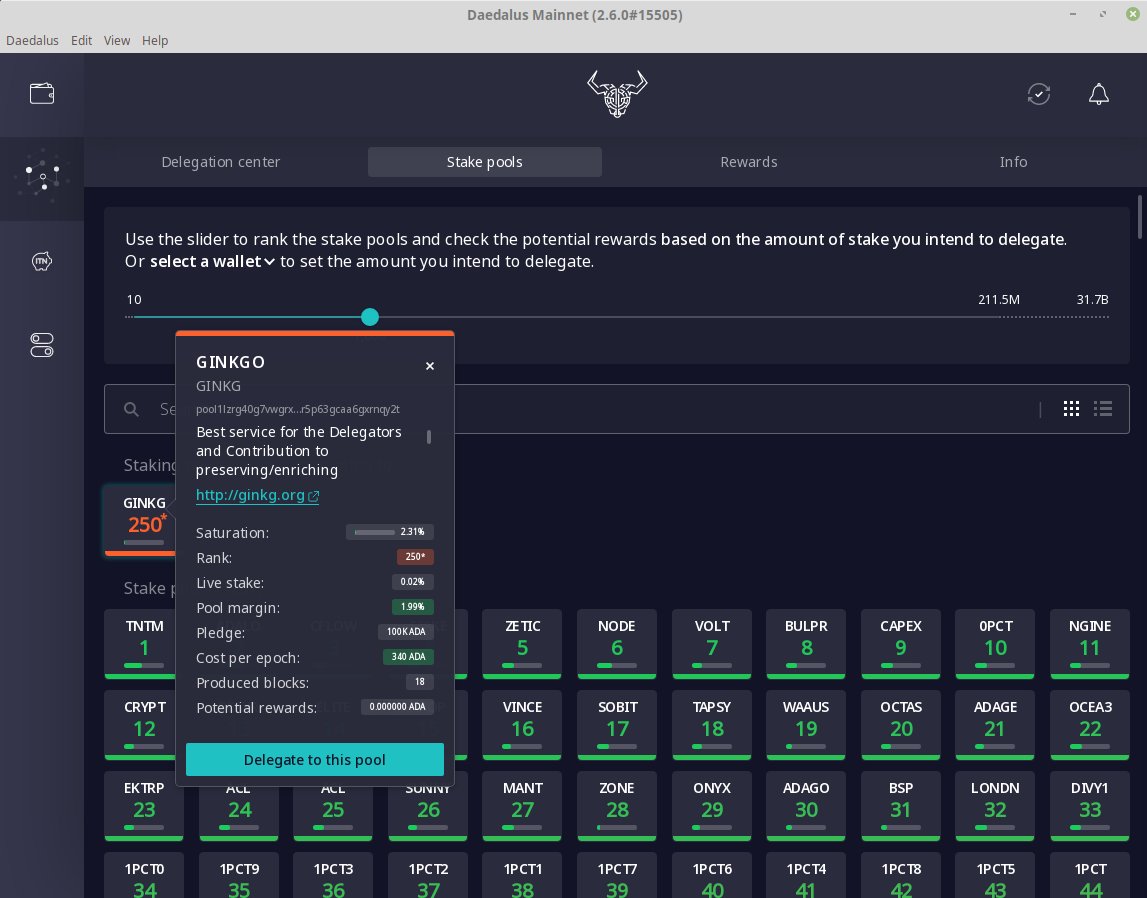This screenshot has height=898, width=1147.
Task: Open the ADAGE pool ranked 21
Action: coord(996,725)
